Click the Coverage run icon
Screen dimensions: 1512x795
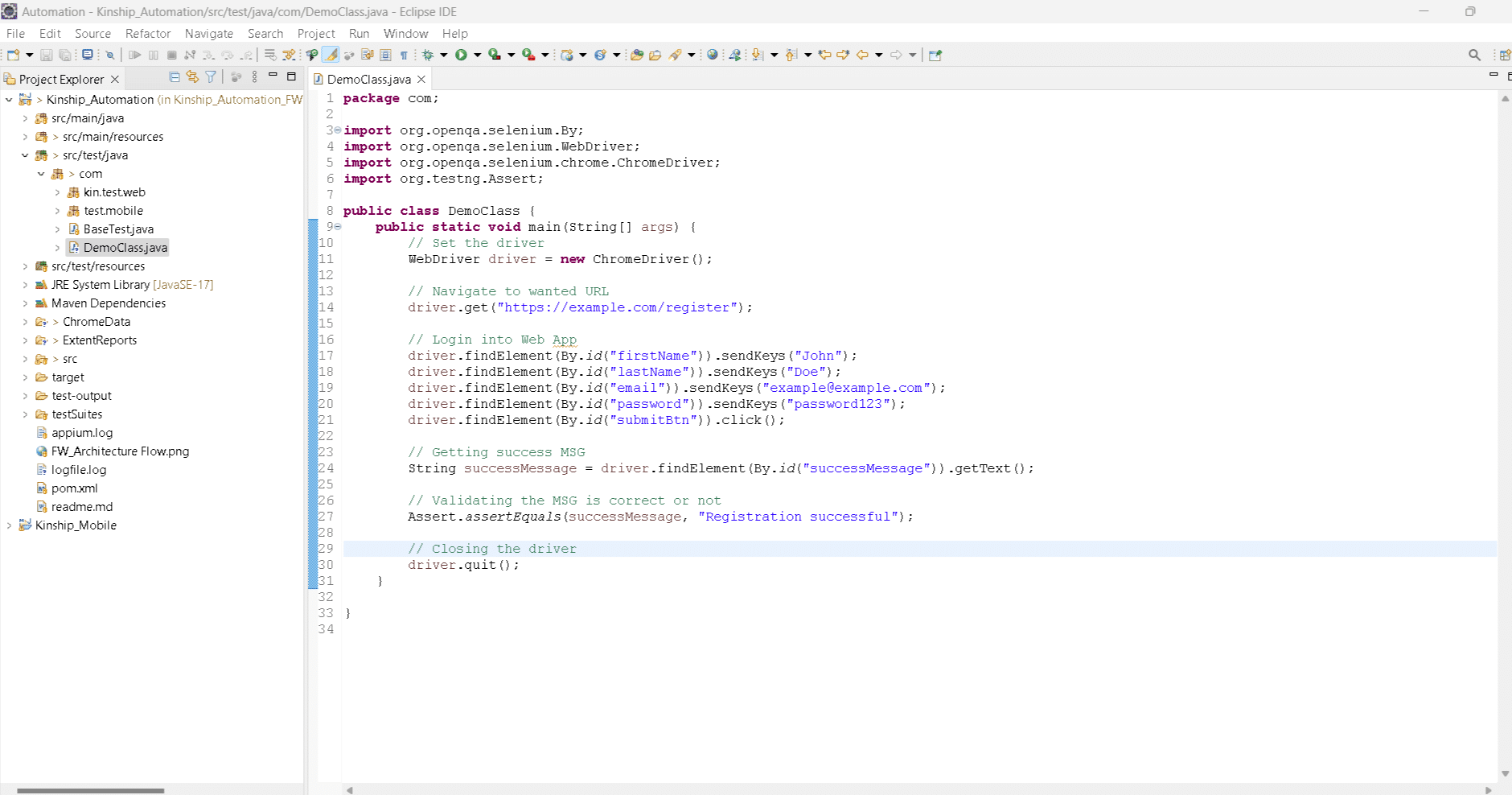pos(495,55)
